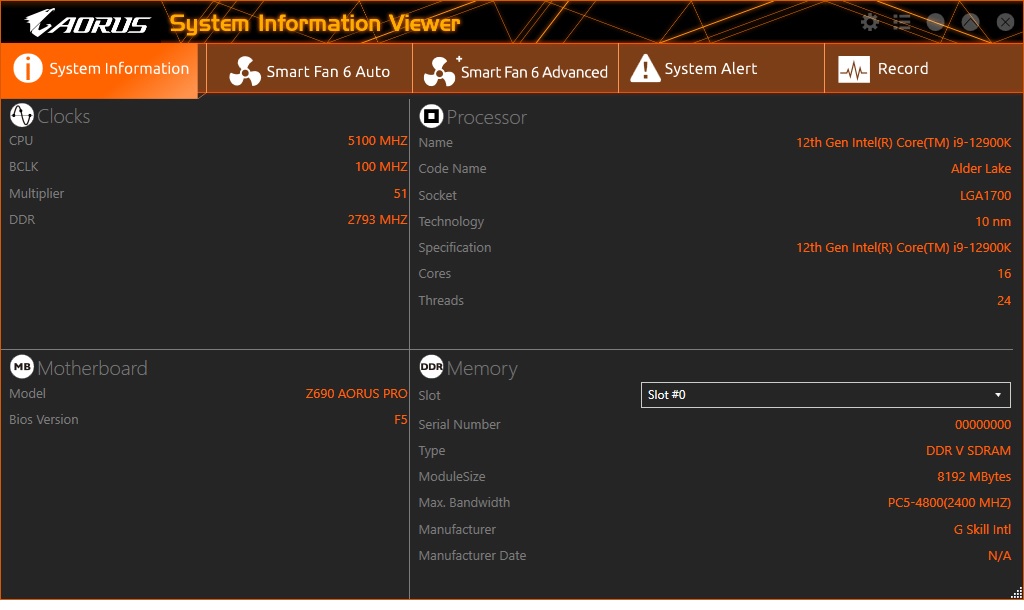Click the Max. Bandwidth value PC5-4800(2400 MHZ)
Screen dimensions: 1024x610
950,503
